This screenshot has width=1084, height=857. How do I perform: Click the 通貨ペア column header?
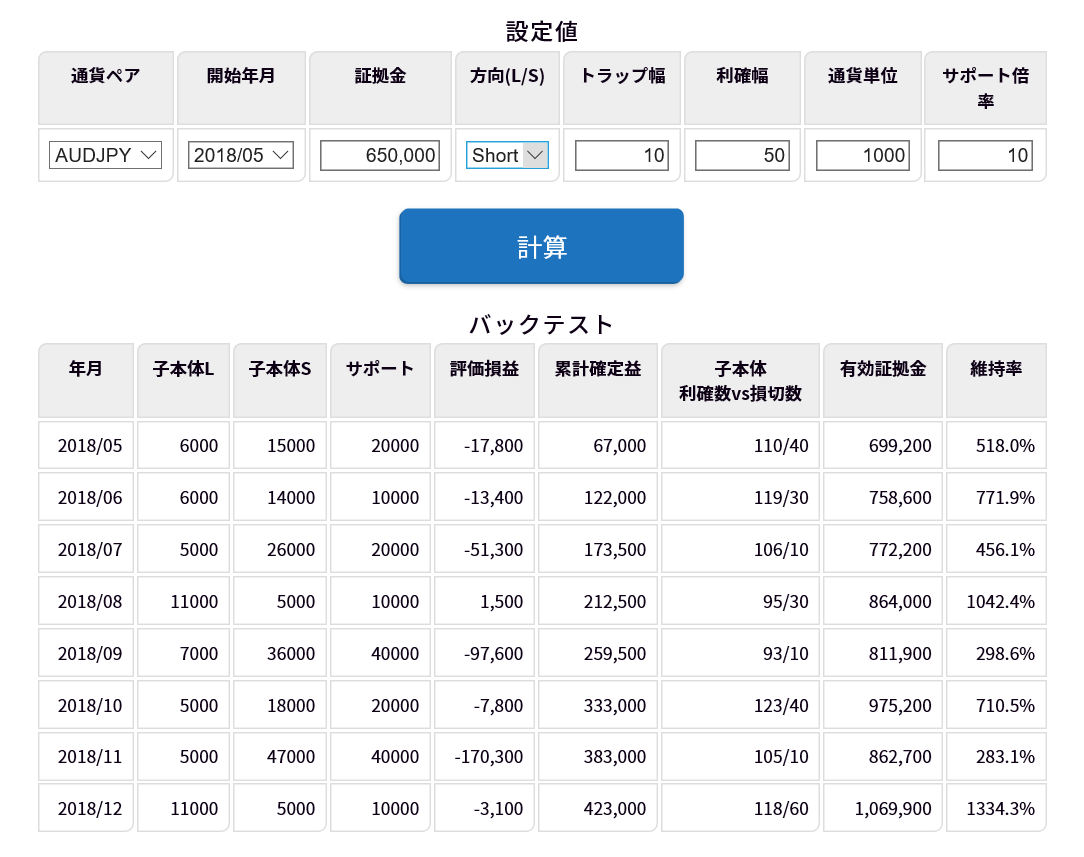[x=106, y=88]
